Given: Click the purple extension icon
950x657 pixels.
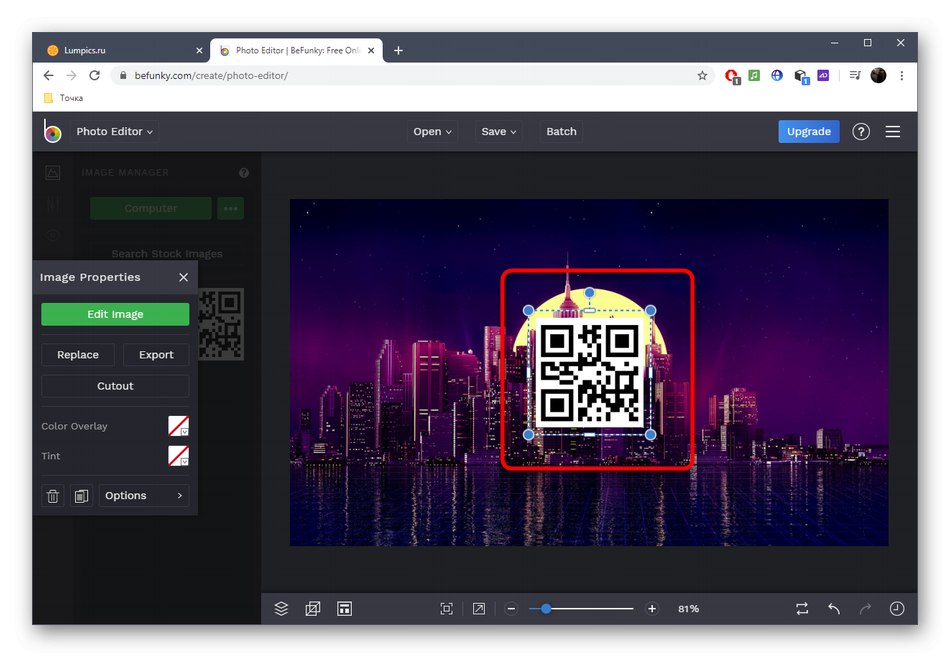Looking at the screenshot, I should pos(823,75).
